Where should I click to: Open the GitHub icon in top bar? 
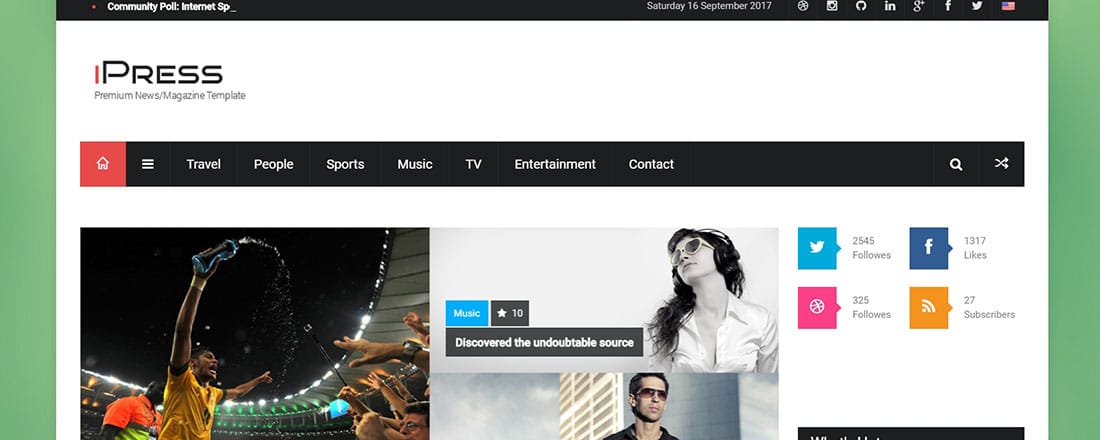pos(861,6)
